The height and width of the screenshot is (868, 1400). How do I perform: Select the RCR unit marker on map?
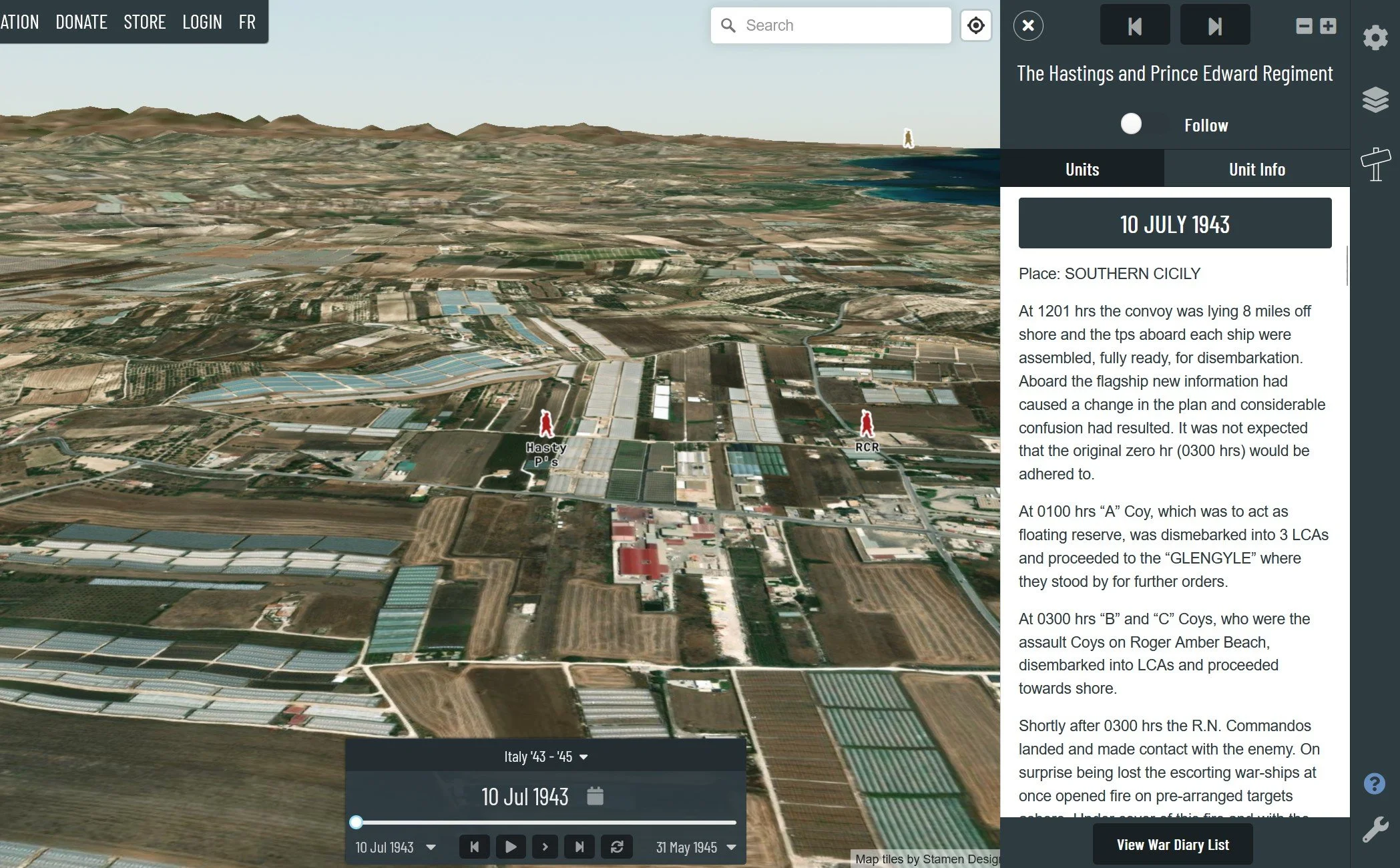(867, 423)
